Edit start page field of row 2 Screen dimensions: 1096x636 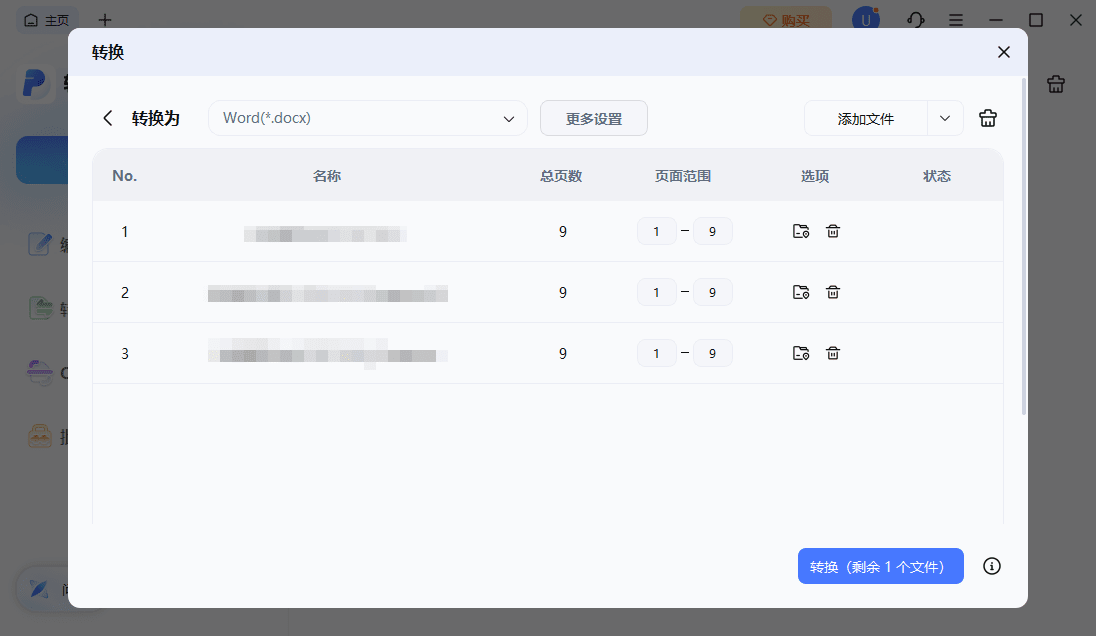point(656,292)
